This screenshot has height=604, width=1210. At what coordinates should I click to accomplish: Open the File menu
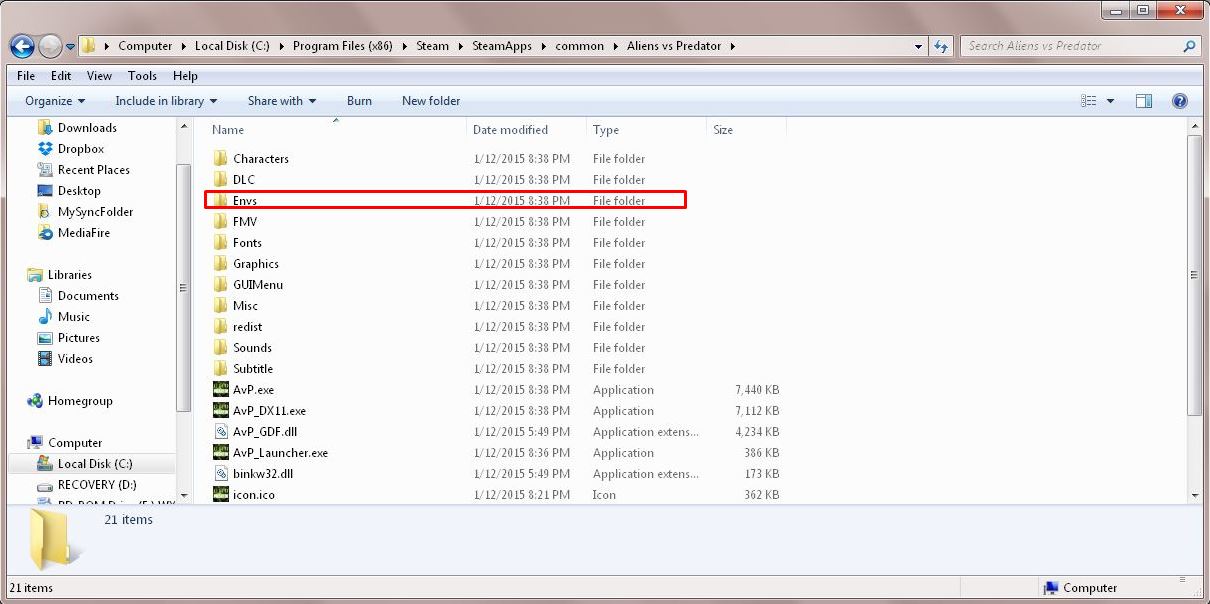click(26, 76)
